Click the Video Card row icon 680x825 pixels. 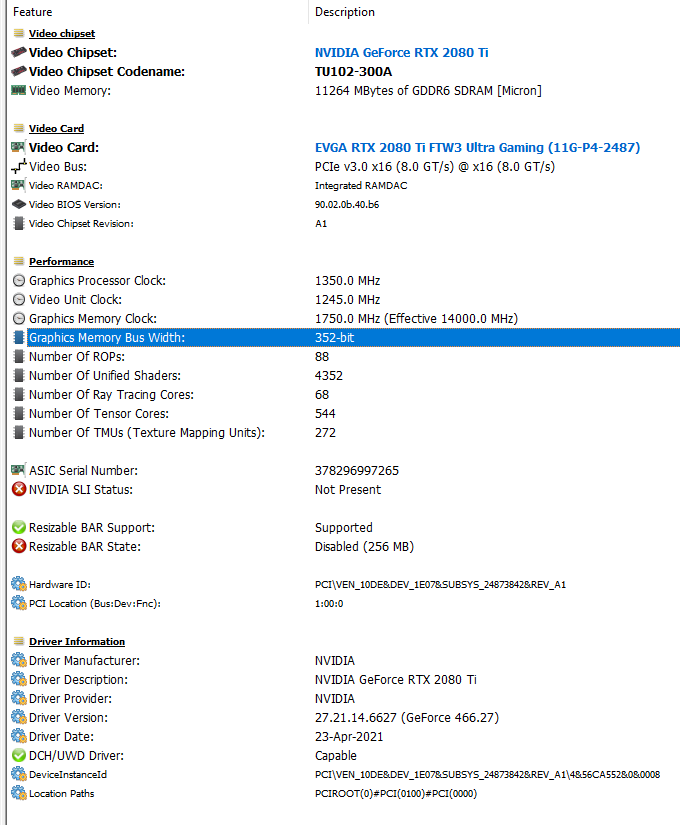pos(18,147)
